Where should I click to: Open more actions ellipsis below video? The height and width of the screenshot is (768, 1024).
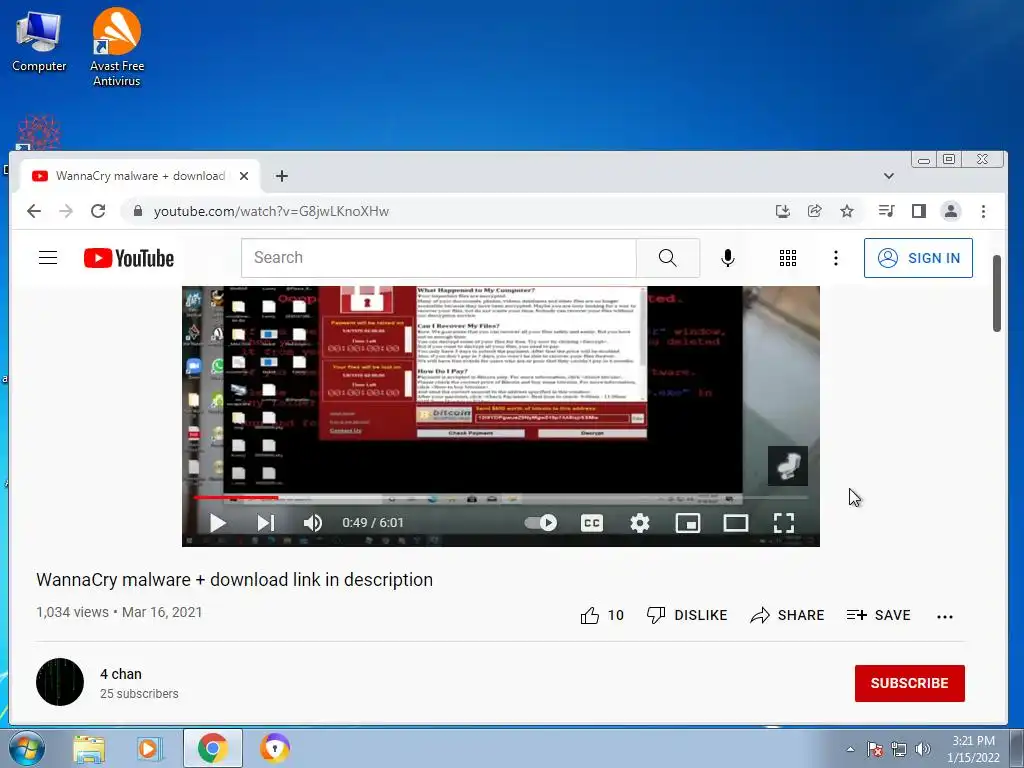point(944,616)
